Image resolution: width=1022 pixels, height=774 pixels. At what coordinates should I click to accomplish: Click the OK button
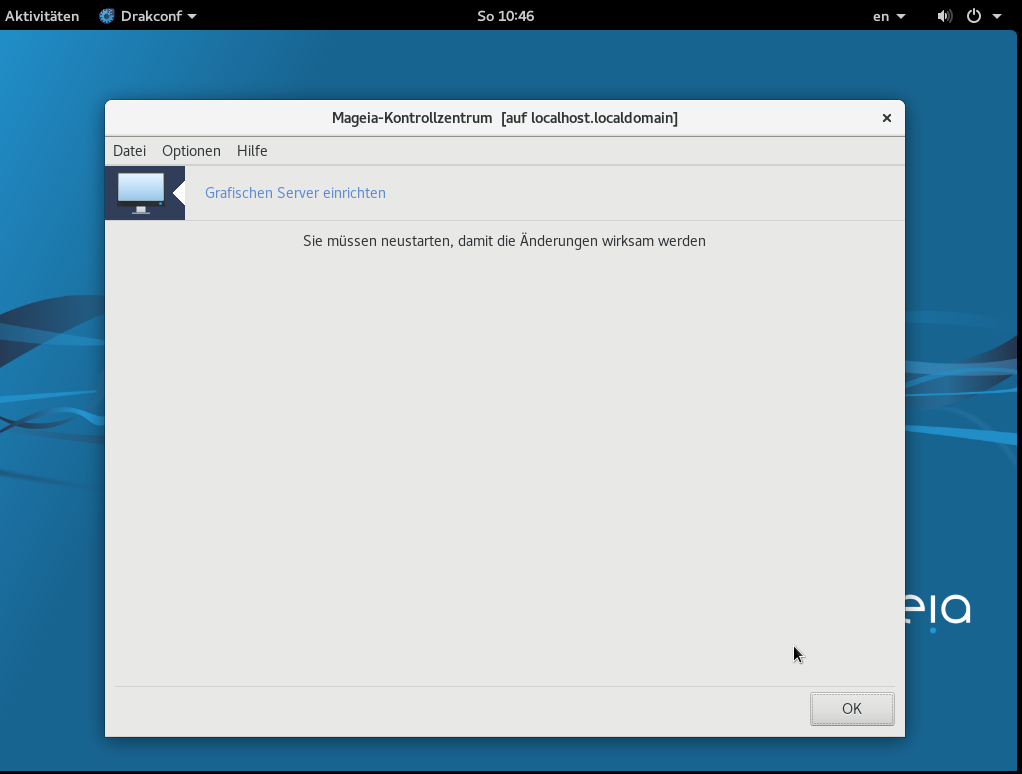tap(851, 709)
